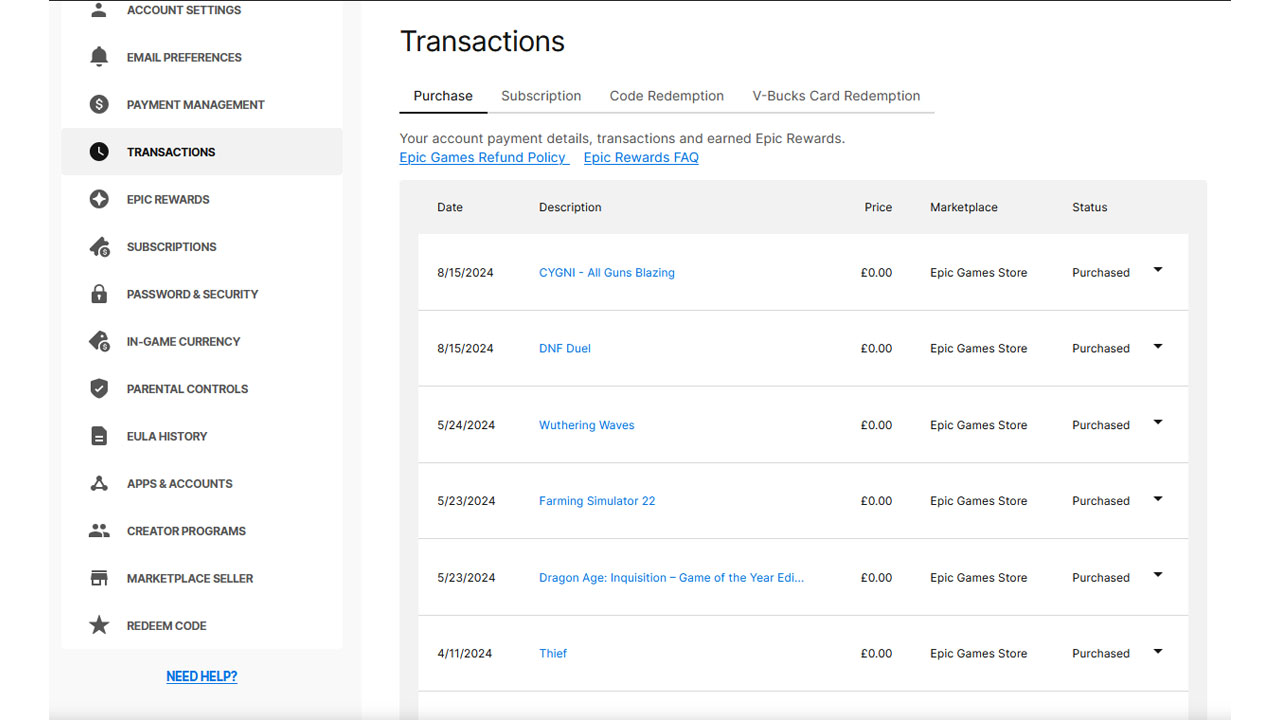The height and width of the screenshot is (720, 1280).
Task: Click the Email Preferences bell icon
Action: [x=98, y=57]
